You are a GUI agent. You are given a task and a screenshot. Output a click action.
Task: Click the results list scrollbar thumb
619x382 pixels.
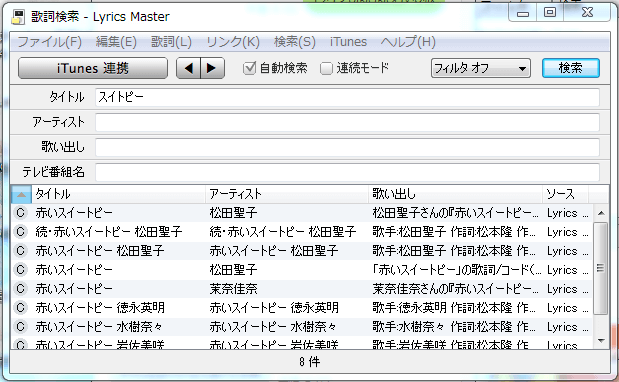[x=601, y=268]
